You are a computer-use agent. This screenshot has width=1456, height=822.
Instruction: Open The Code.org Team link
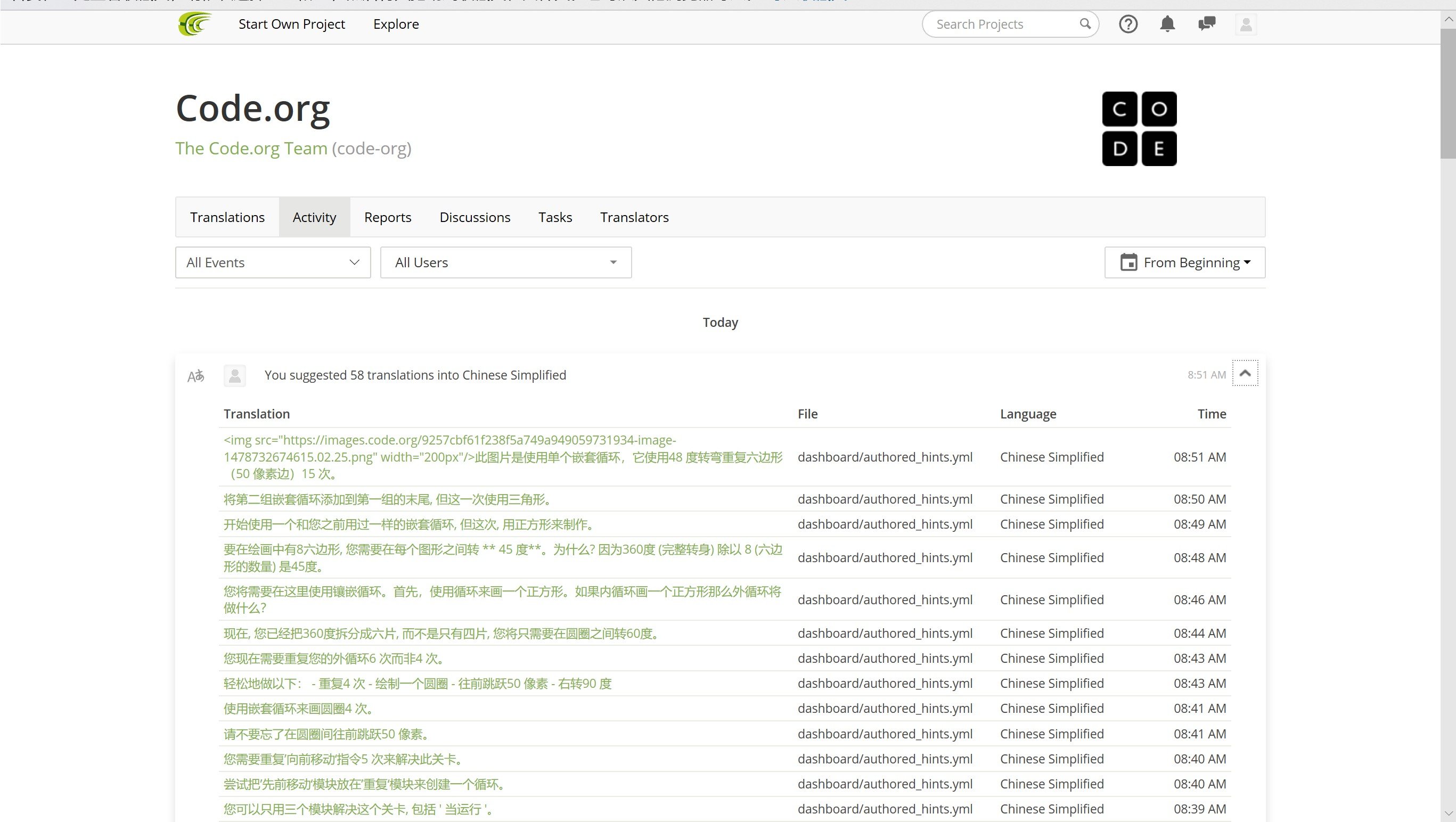tap(251, 148)
